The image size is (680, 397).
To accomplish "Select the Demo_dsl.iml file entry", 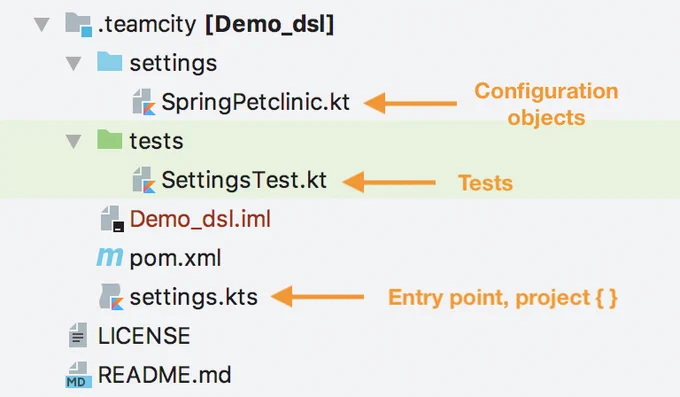I will pyautogui.click(x=200, y=219).
